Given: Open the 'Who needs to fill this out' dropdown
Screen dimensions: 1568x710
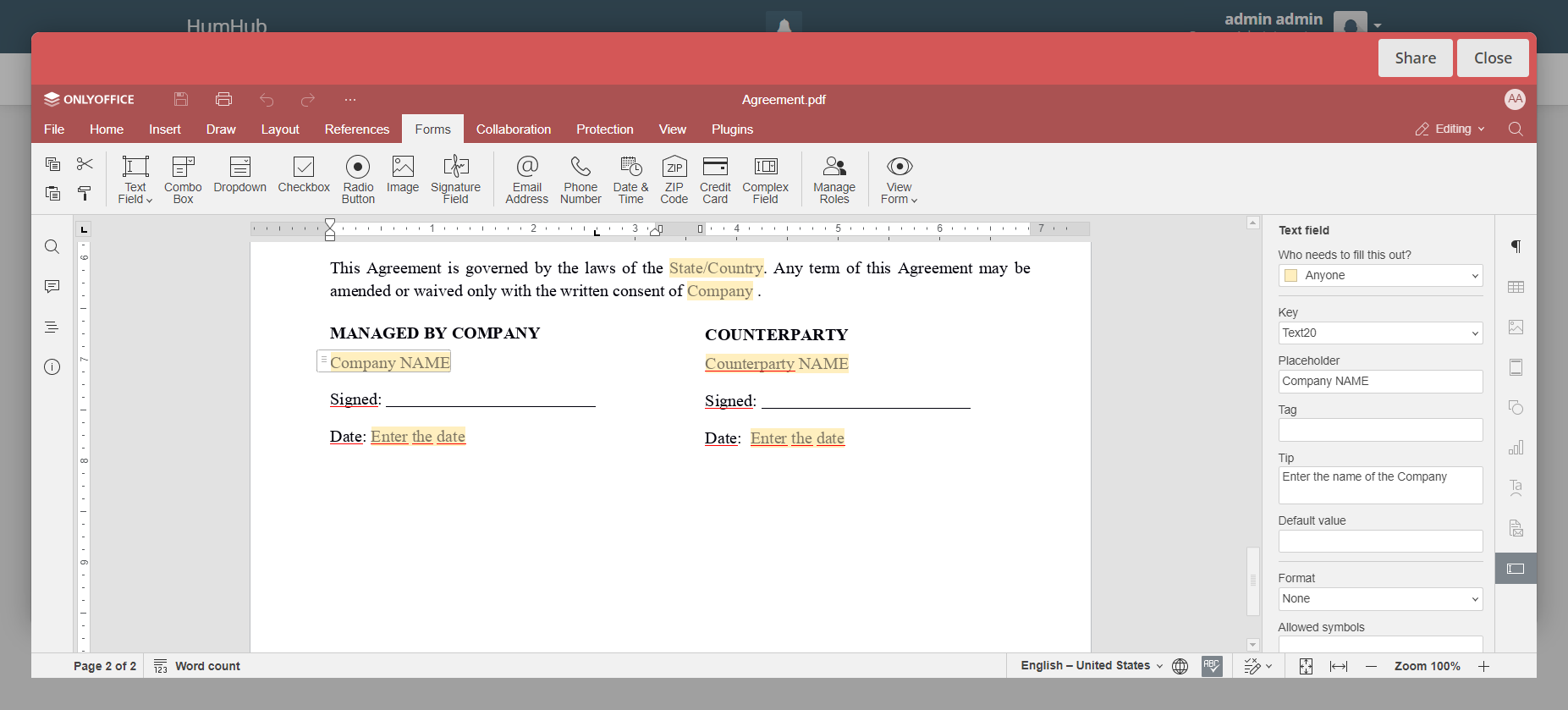Looking at the screenshot, I should pyautogui.click(x=1380, y=276).
